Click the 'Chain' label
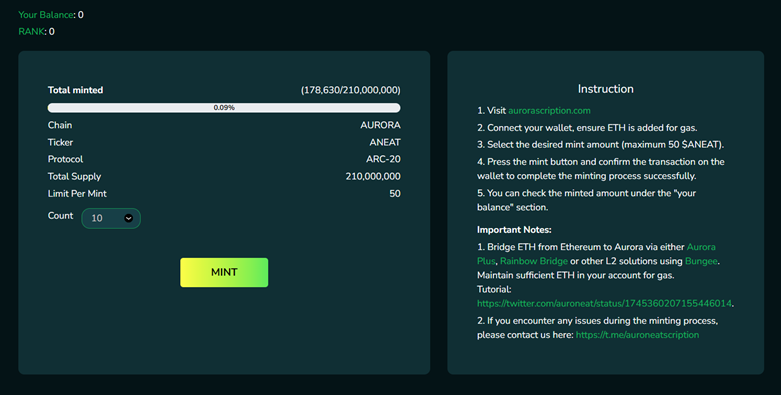This screenshot has width=781, height=395. tap(60, 125)
